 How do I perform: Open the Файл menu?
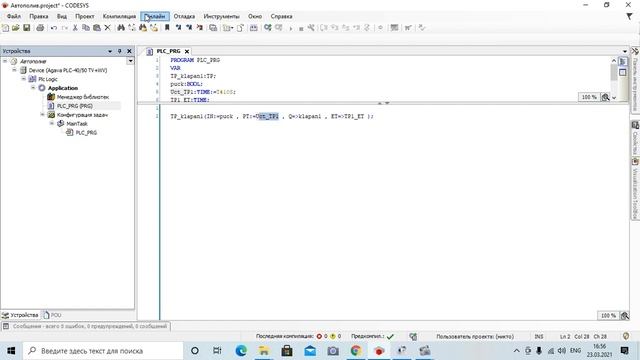pos(14,16)
